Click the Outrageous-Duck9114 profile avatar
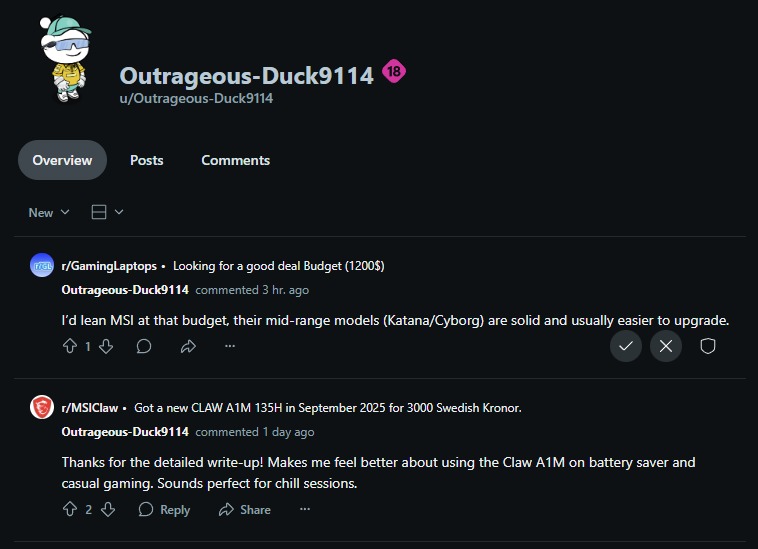 pos(66,59)
